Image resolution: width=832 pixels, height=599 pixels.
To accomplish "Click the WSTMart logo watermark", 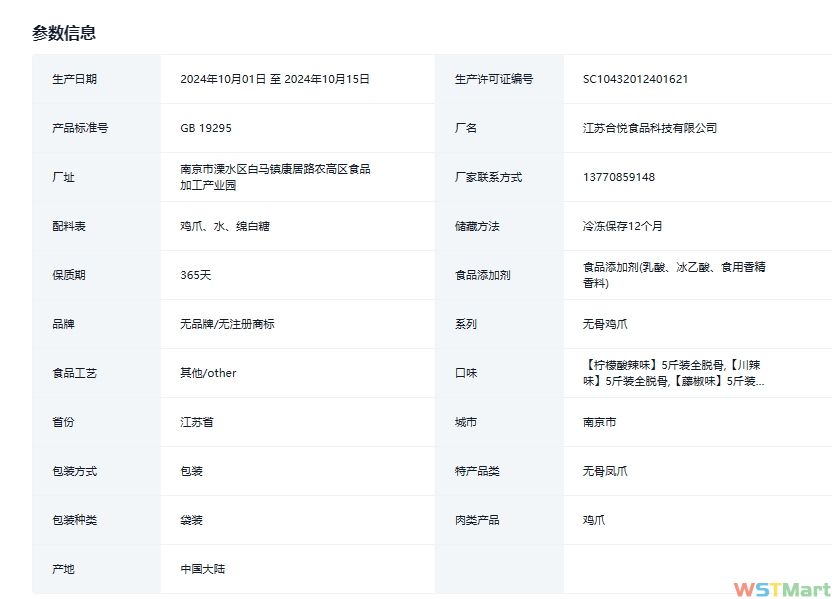I will 781,589.
